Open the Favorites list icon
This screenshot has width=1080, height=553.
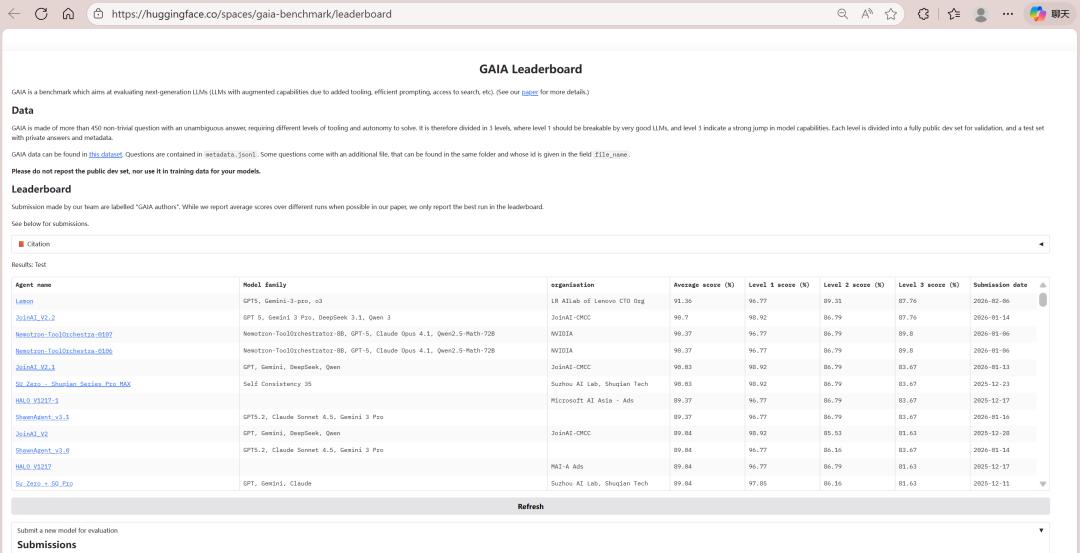tap(953, 14)
